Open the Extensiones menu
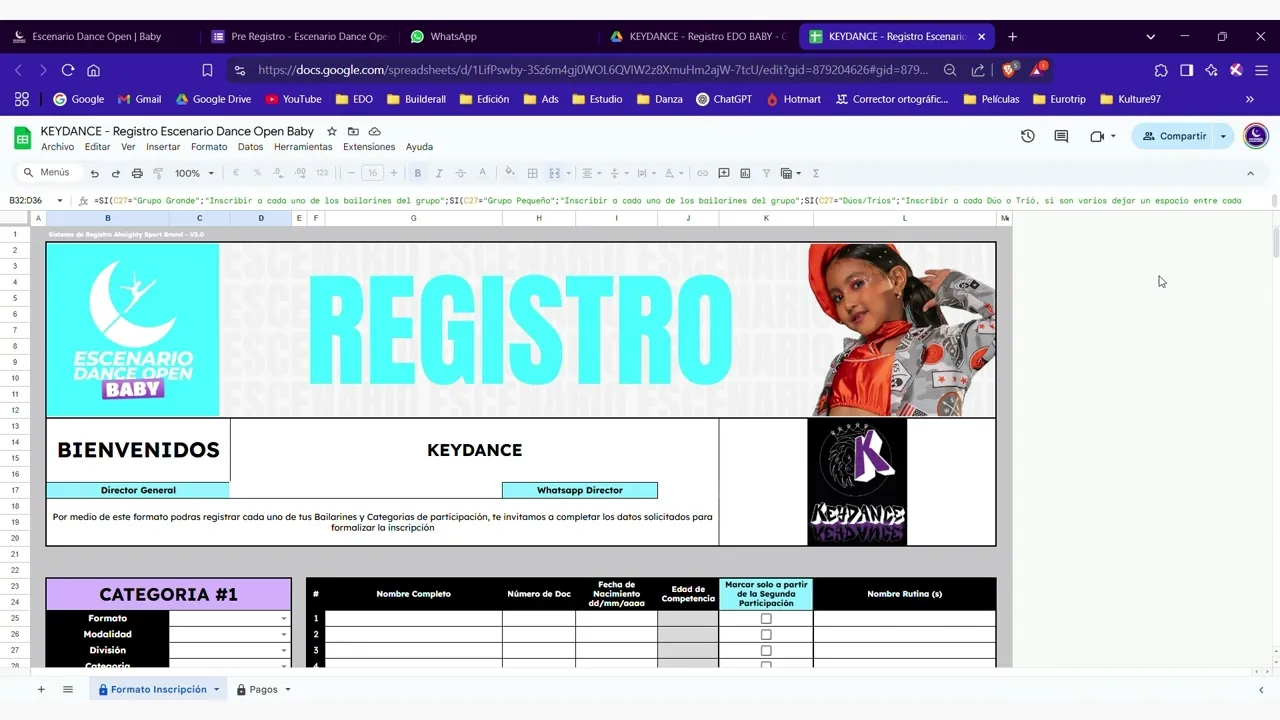This screenshot has width=1280, height=720. tap(369, 147)
